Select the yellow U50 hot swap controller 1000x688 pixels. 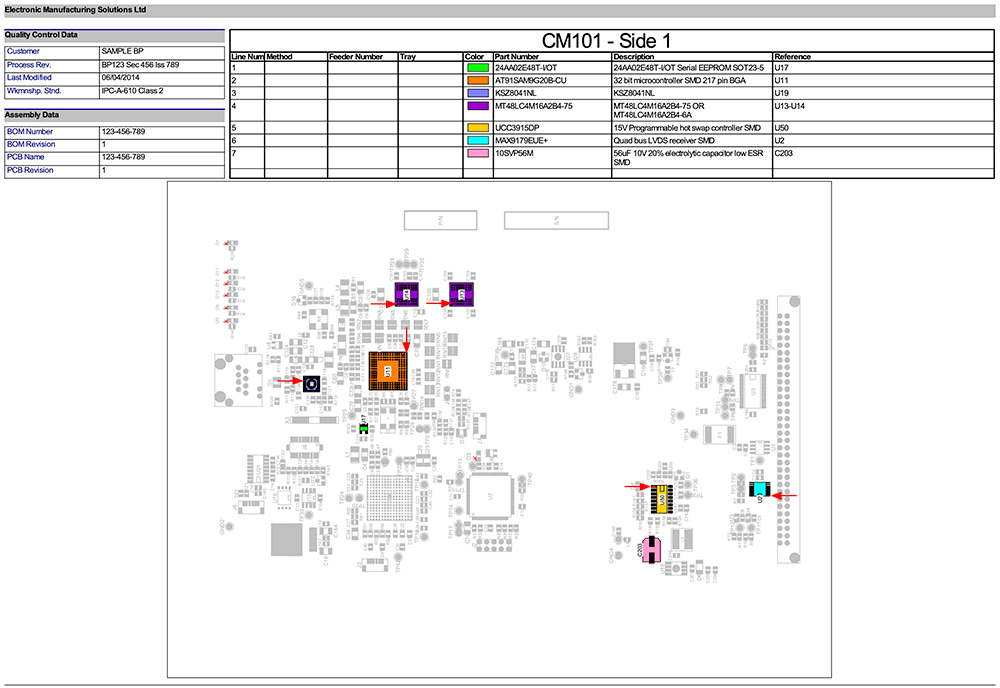tap(660, 498)
